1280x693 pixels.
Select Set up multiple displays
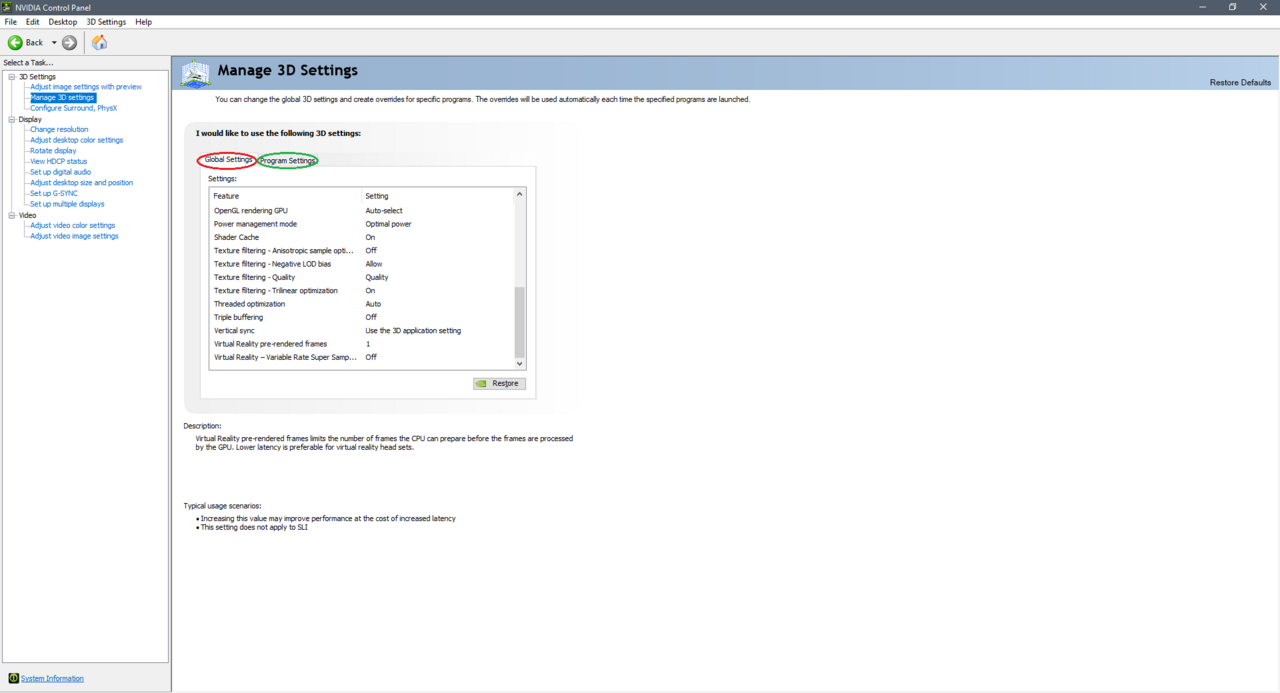tap(67, 204)
